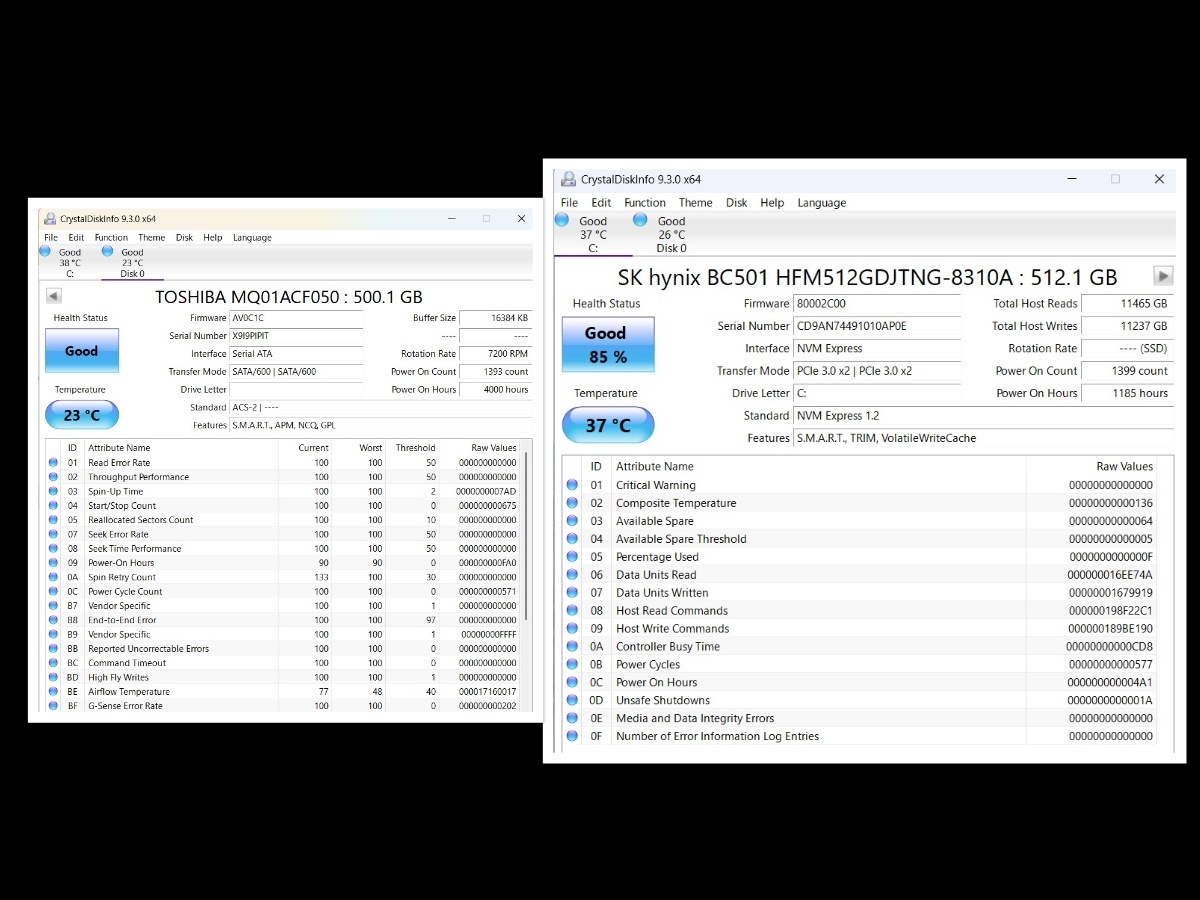Screen dimensions: 1200x900
Task: Click status orb for Percentage Used row
Action: pos(572,557)
